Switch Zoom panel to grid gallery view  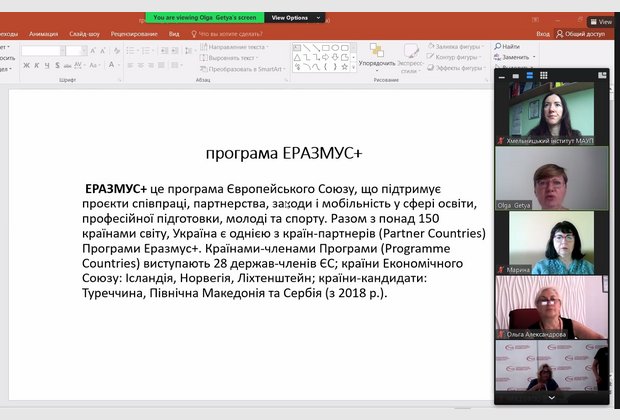click(x=543, y=75)
